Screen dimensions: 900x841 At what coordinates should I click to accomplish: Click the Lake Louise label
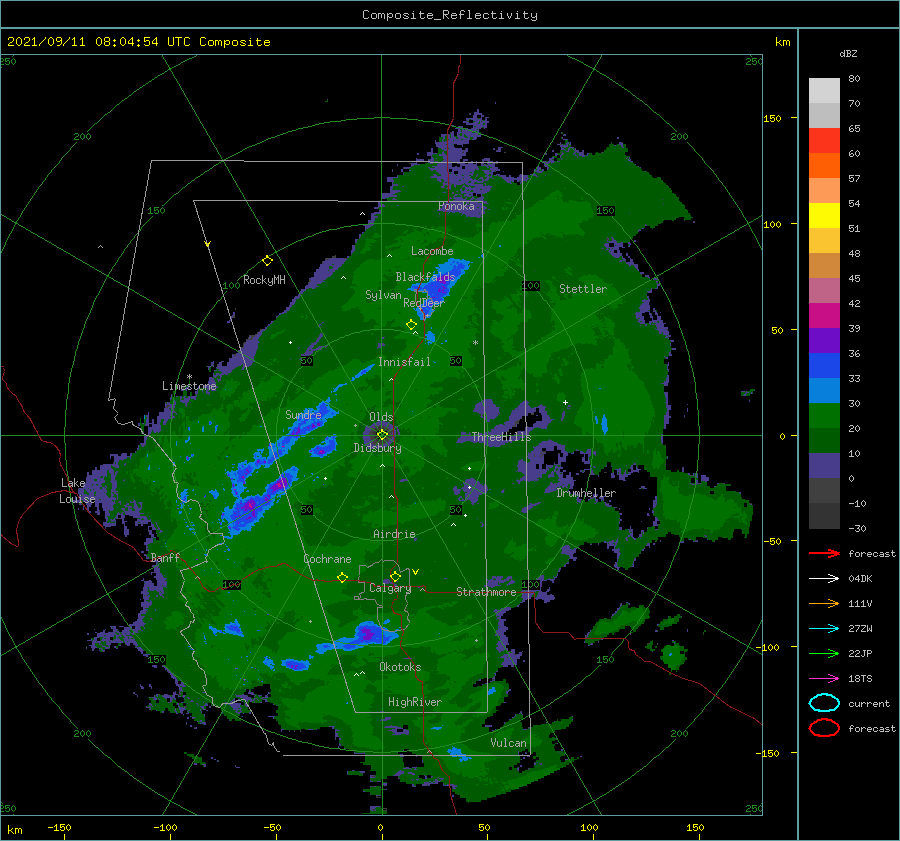(77, 491)
